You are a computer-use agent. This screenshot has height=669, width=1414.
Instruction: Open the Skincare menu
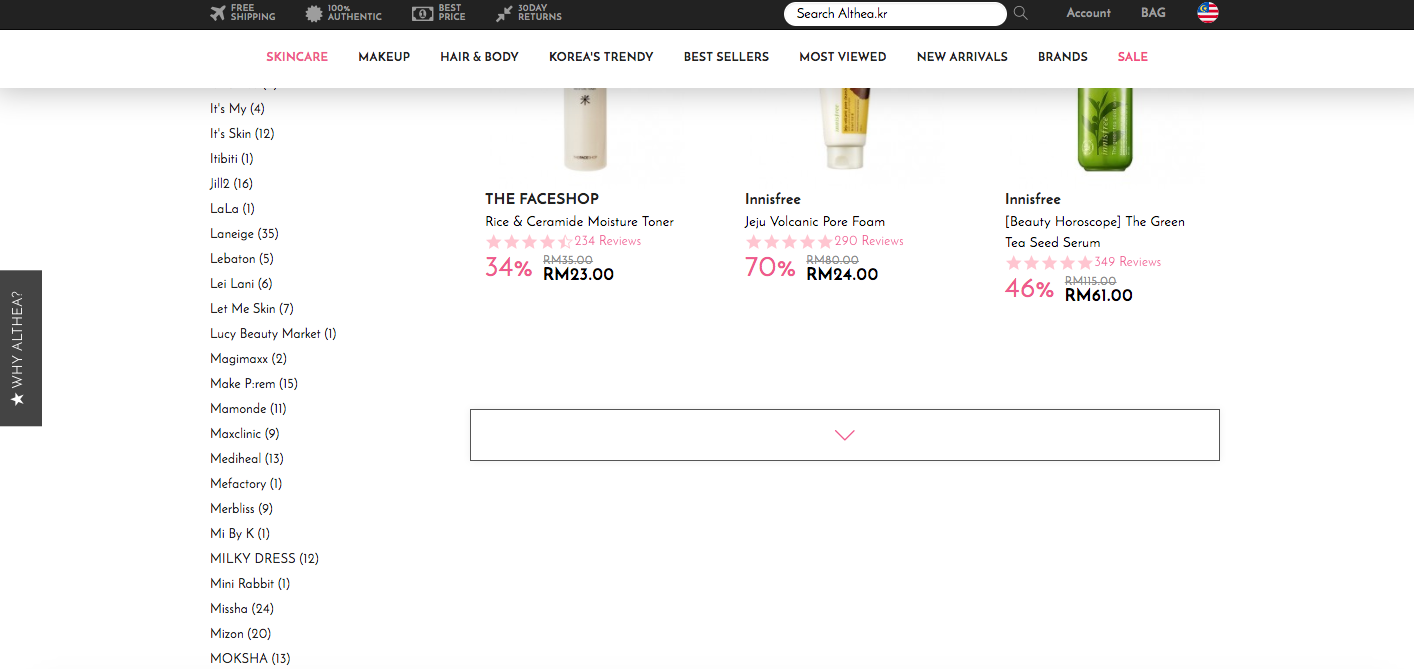point(297,57)
